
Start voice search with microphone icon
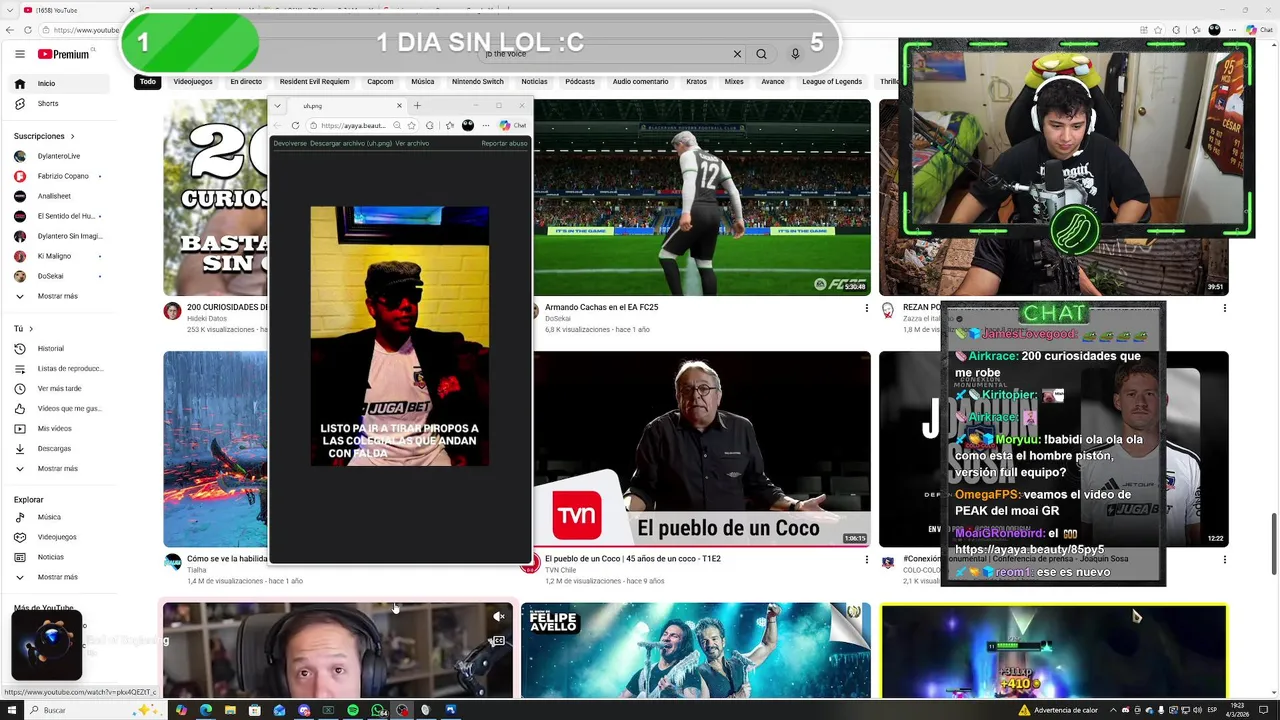(x=795, y=54)
